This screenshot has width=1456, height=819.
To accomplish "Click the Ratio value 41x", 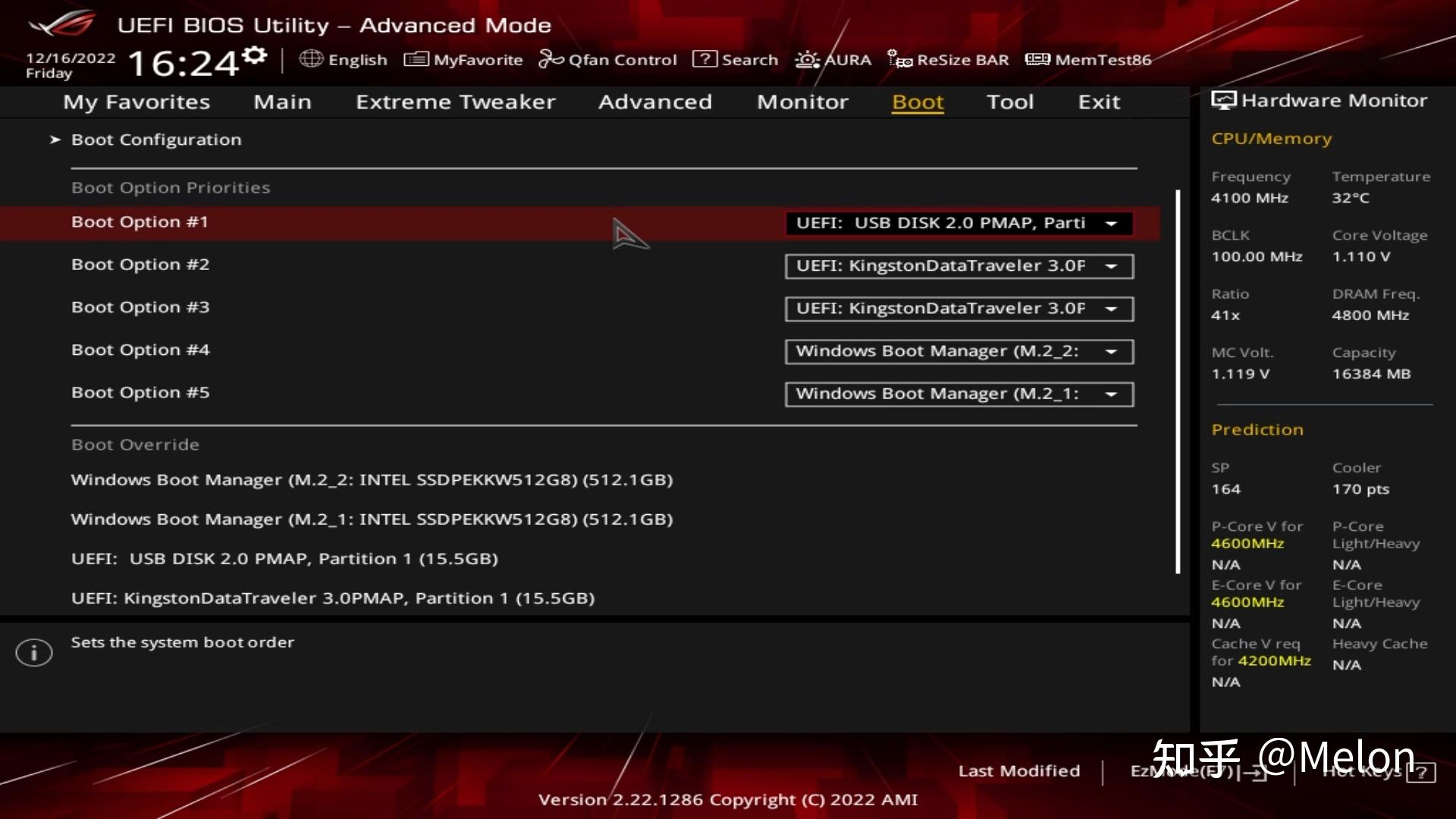I will click(1225, 315).
